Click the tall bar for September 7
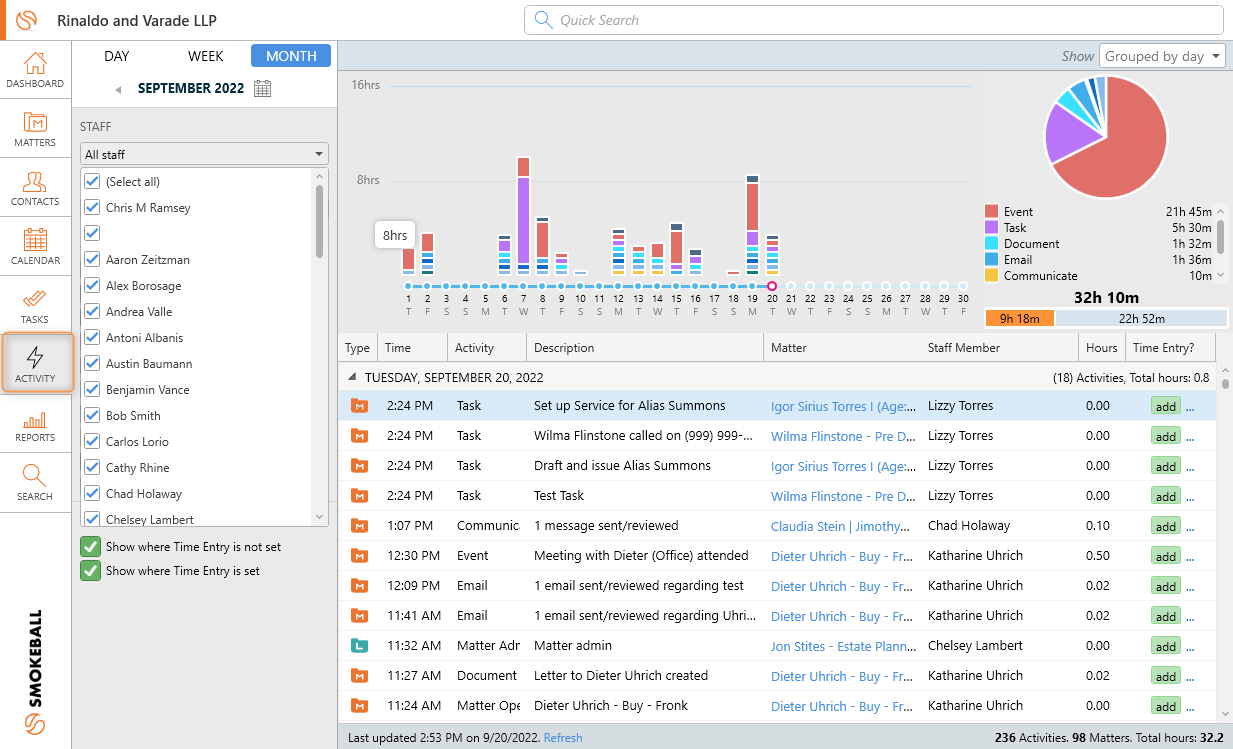The width and height of the screenshot is (1233, 749). (x=523, y=215)
